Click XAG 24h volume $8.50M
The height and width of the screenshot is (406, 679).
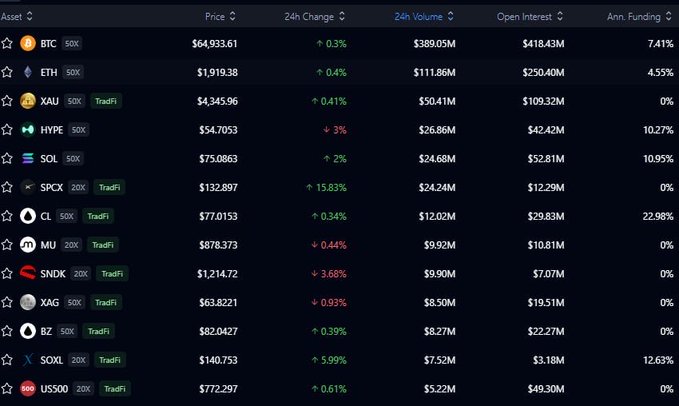click(440, 302)
